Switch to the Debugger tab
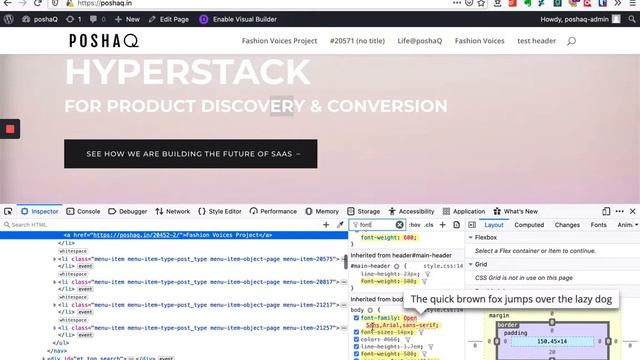 click(128, 211)
